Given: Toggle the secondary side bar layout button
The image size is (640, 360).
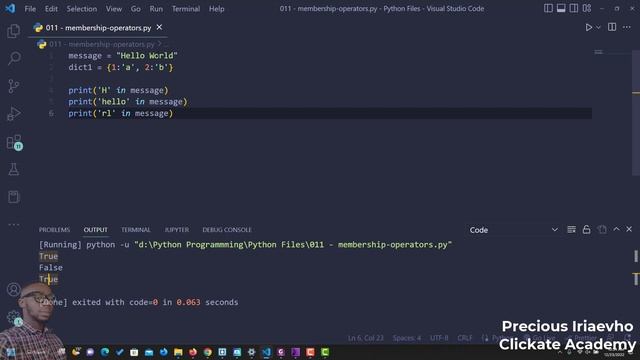Looking at the screenshot, I should 574,8.
